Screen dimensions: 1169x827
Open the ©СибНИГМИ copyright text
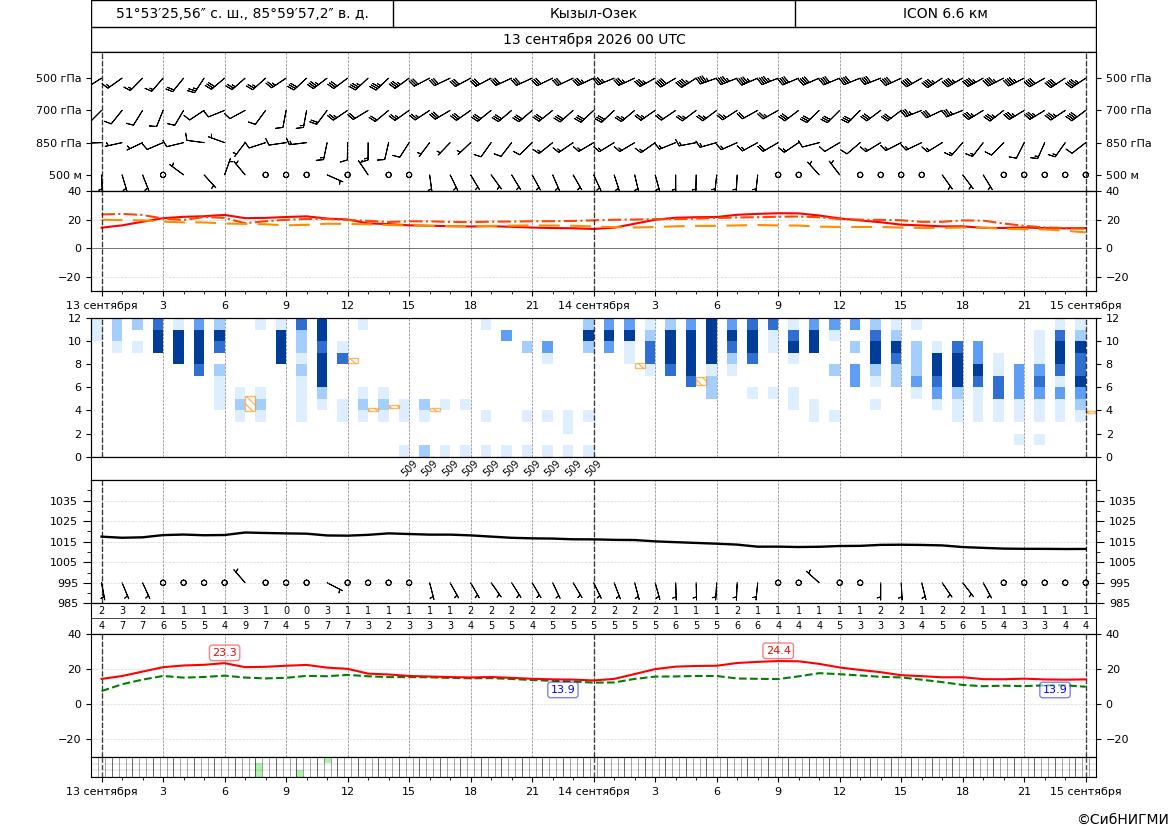(1123, 819)
